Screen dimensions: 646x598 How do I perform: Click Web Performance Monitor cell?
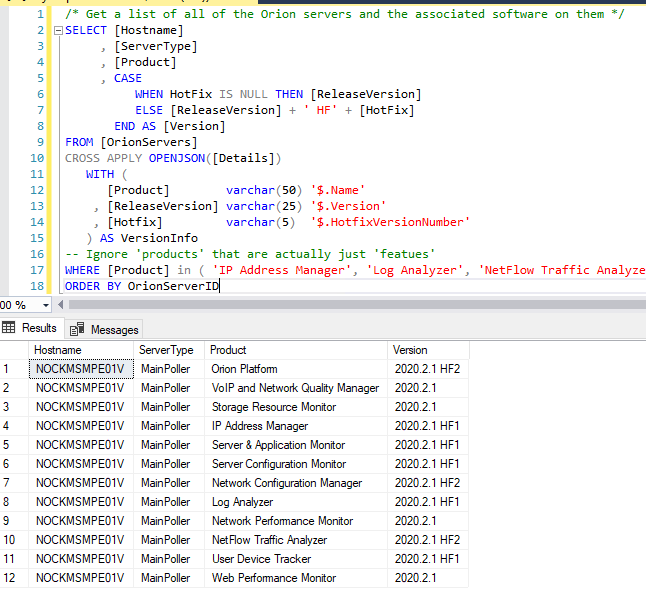pyautogui.click(x=296, y=578)
